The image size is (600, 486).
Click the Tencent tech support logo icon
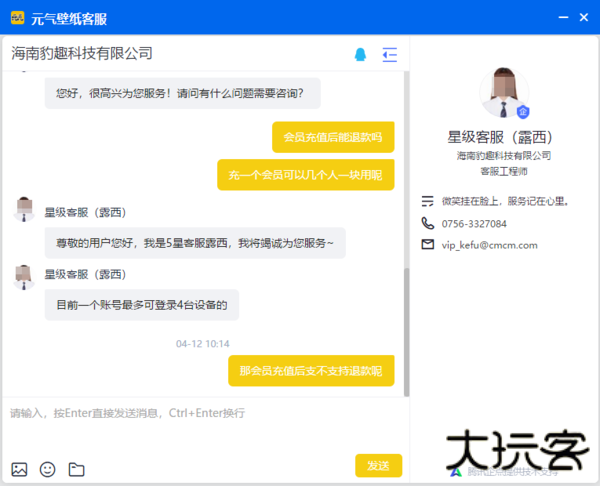click(456, 472)
